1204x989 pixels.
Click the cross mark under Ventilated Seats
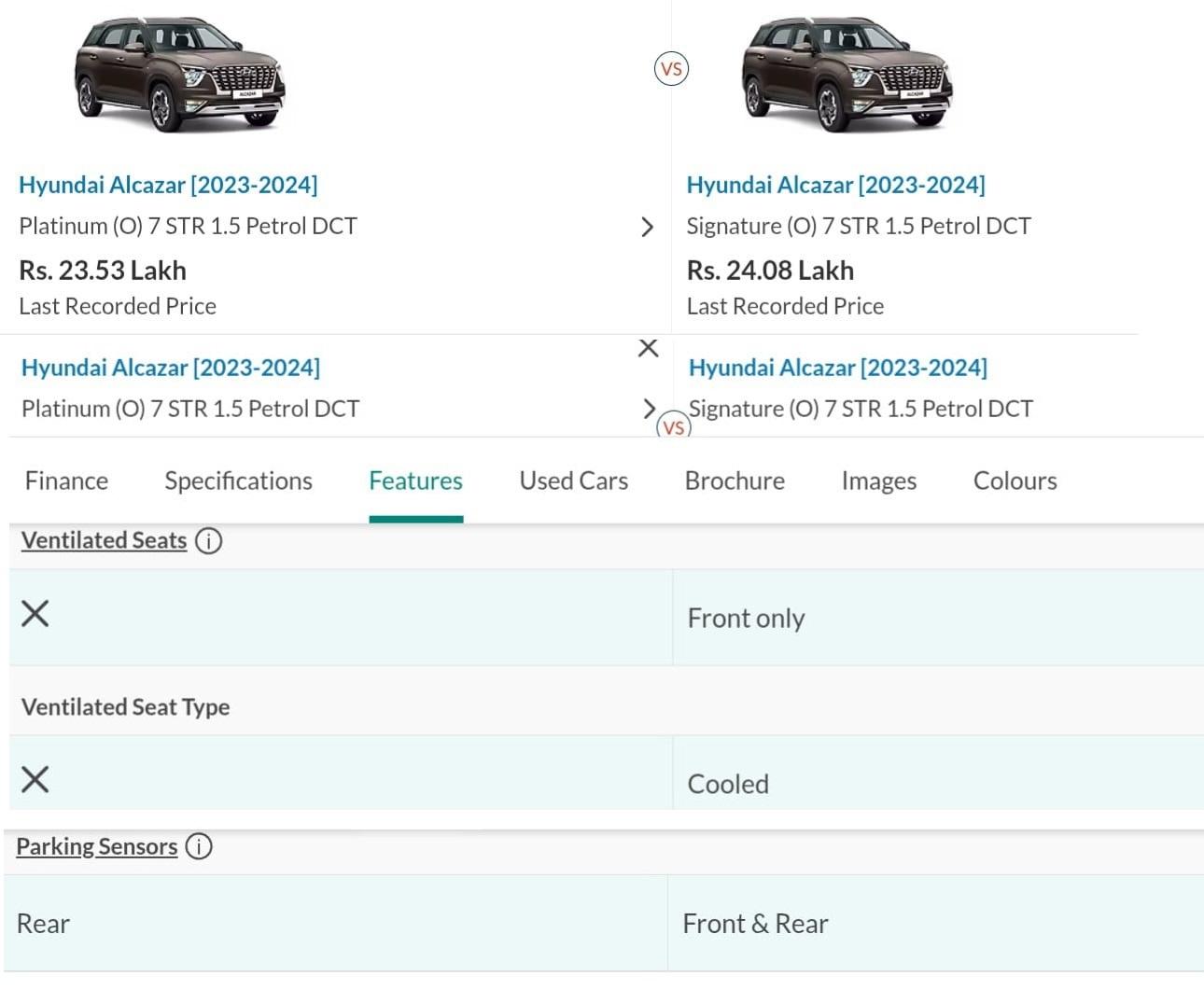35,614
